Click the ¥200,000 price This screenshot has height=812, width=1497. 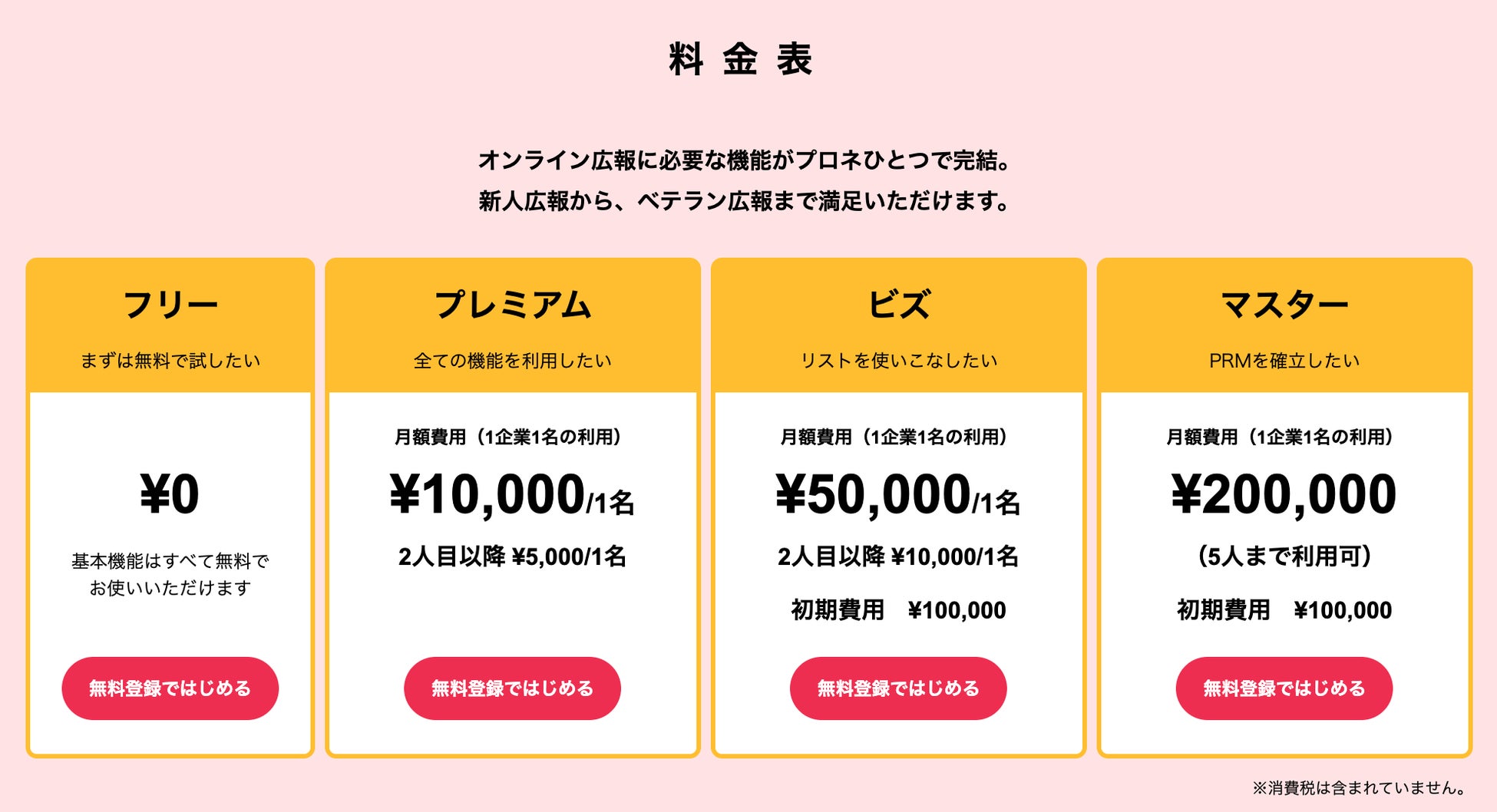point(1284,494)
